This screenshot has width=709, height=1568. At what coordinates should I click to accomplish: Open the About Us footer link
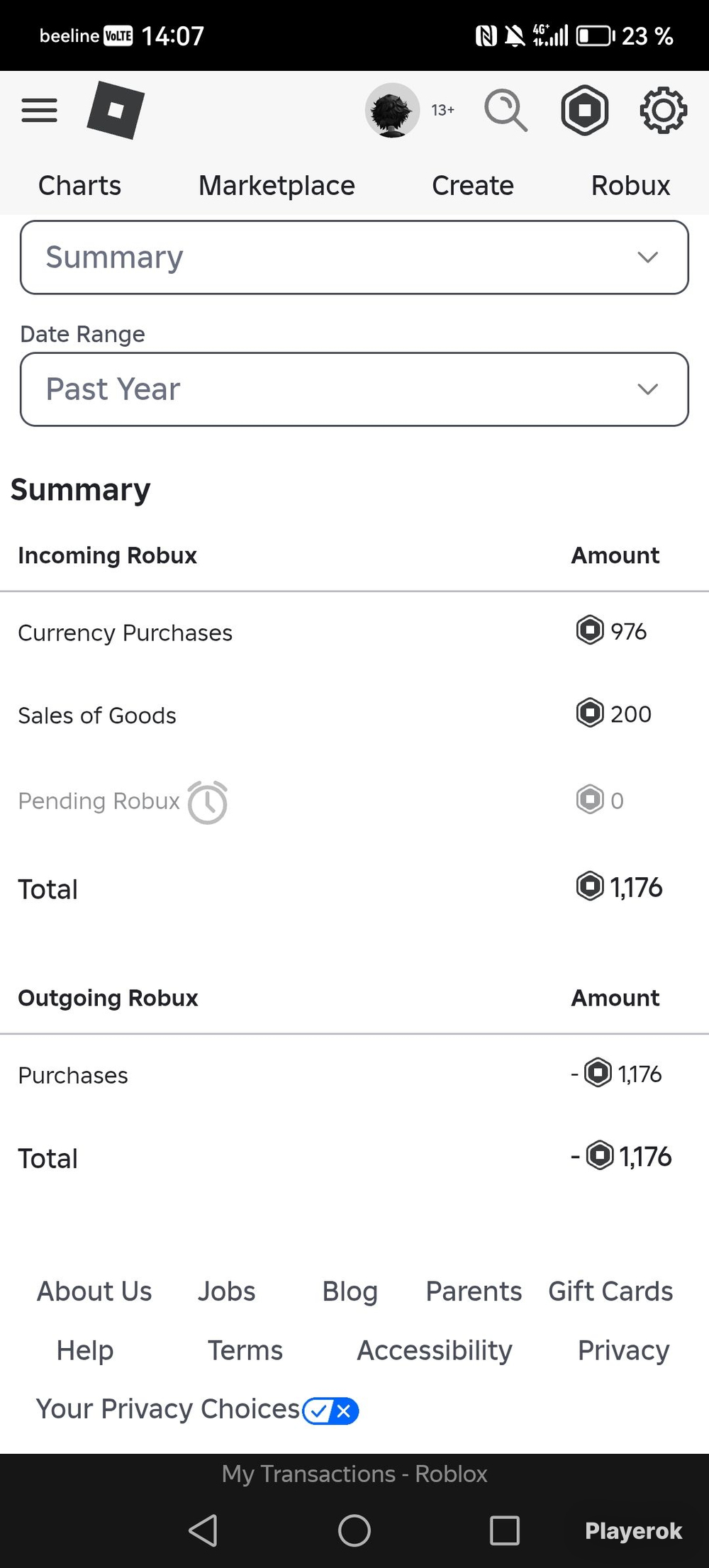(94, 1291)
